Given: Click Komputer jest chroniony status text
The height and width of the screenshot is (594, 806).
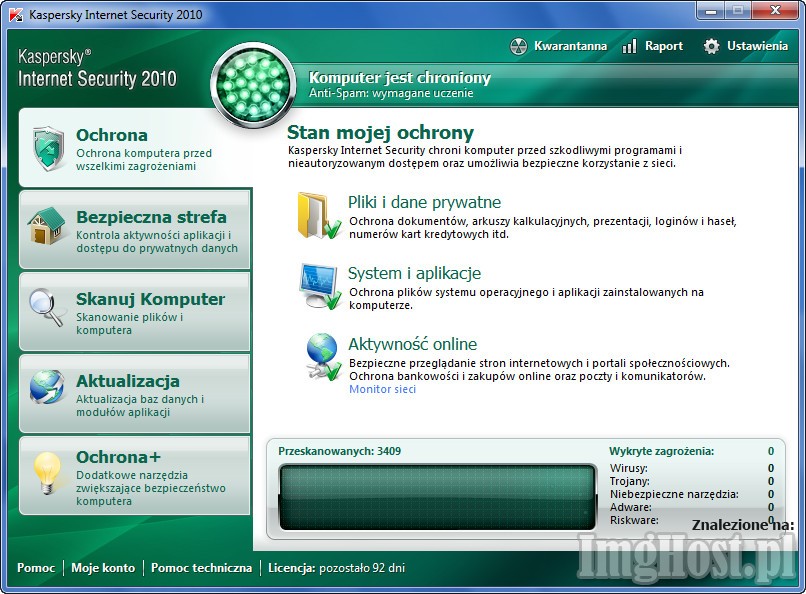Looking at the screenshot, I should 400,78.
